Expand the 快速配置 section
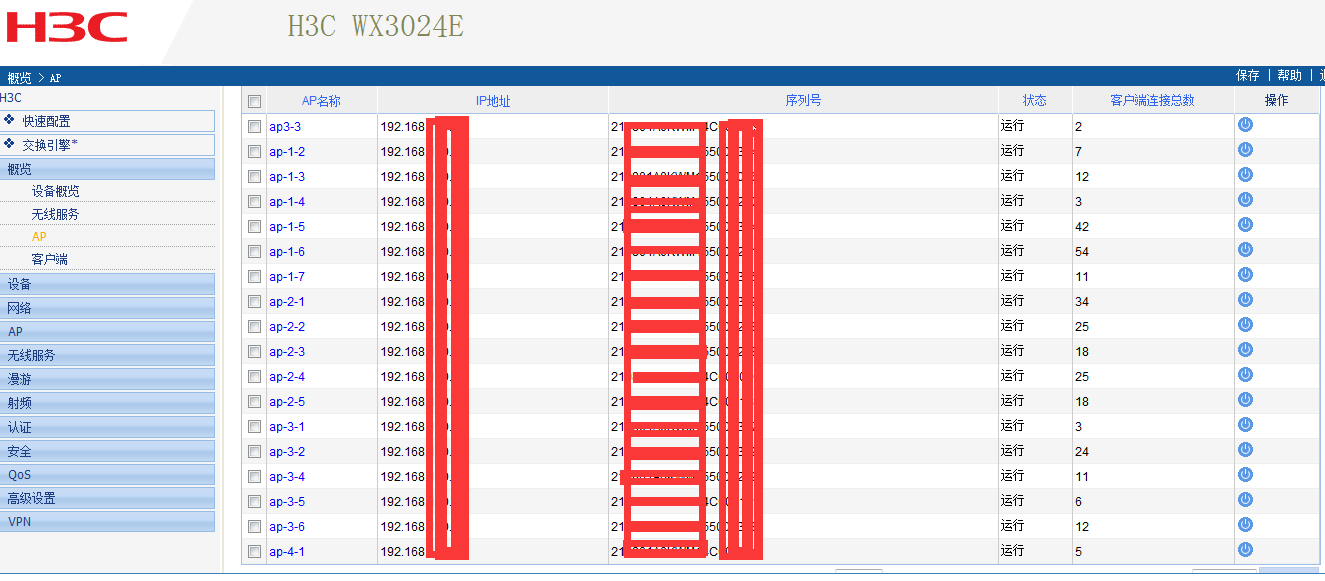Viewport: 1325px width, 581px height. tap(107, 121)
